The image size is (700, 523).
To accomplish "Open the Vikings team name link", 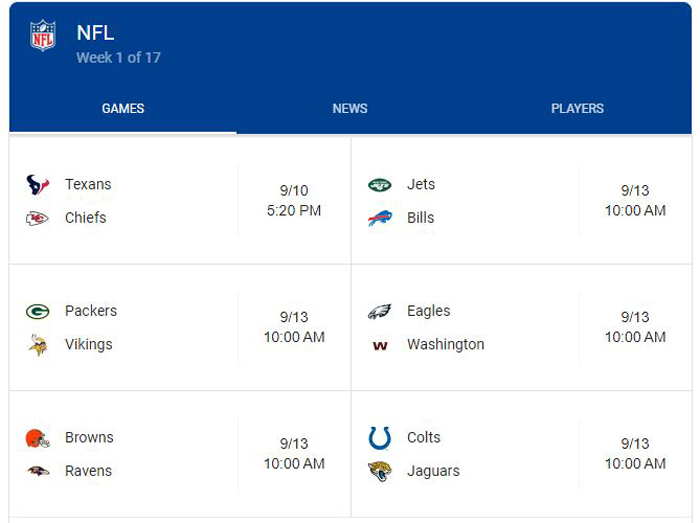I will [89, 345].
